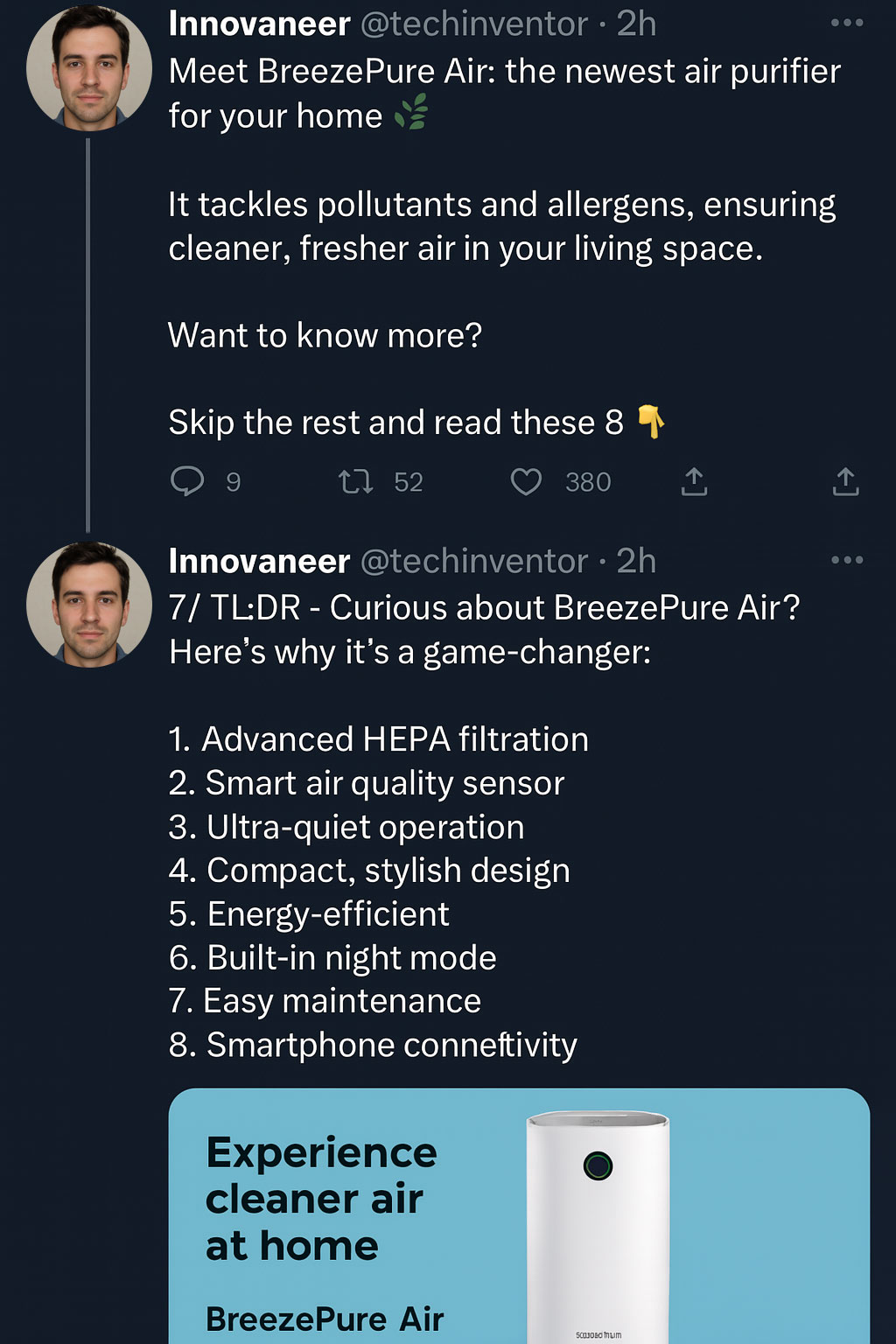Reply to the first BreezePure tweet
This screenshot has width=896, height=1344.
coord(186,481)
